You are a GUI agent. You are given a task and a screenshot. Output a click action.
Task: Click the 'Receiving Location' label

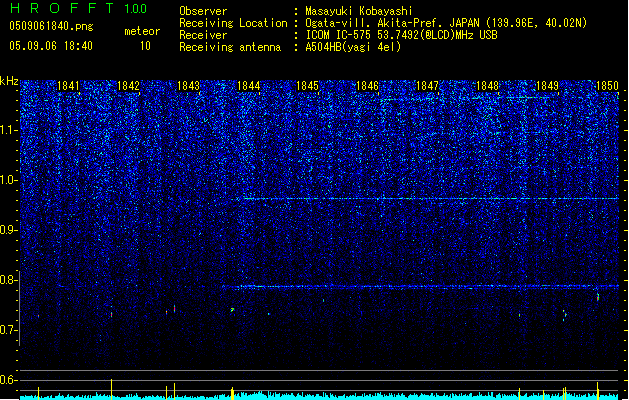coord(233,23)
